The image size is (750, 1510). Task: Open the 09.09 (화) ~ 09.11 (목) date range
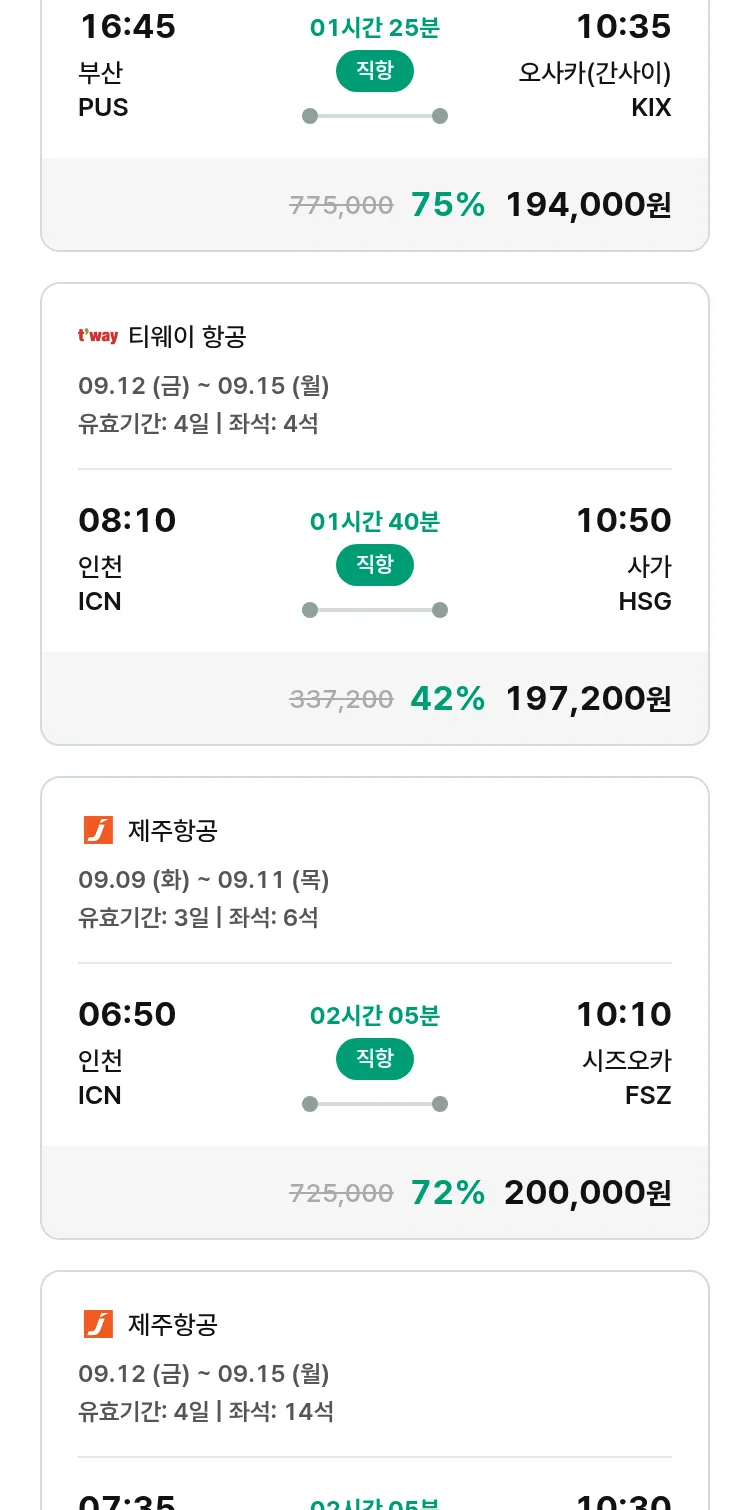point(204,880)
